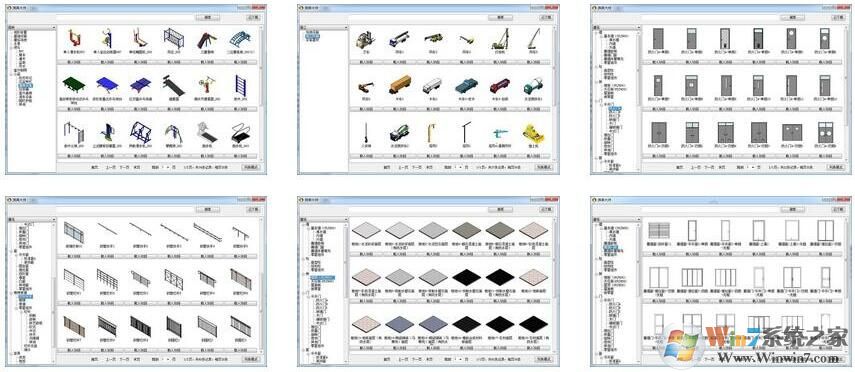
Task: Click vertical scrollbar of floor tile gallery
Action: click(556, 284)
